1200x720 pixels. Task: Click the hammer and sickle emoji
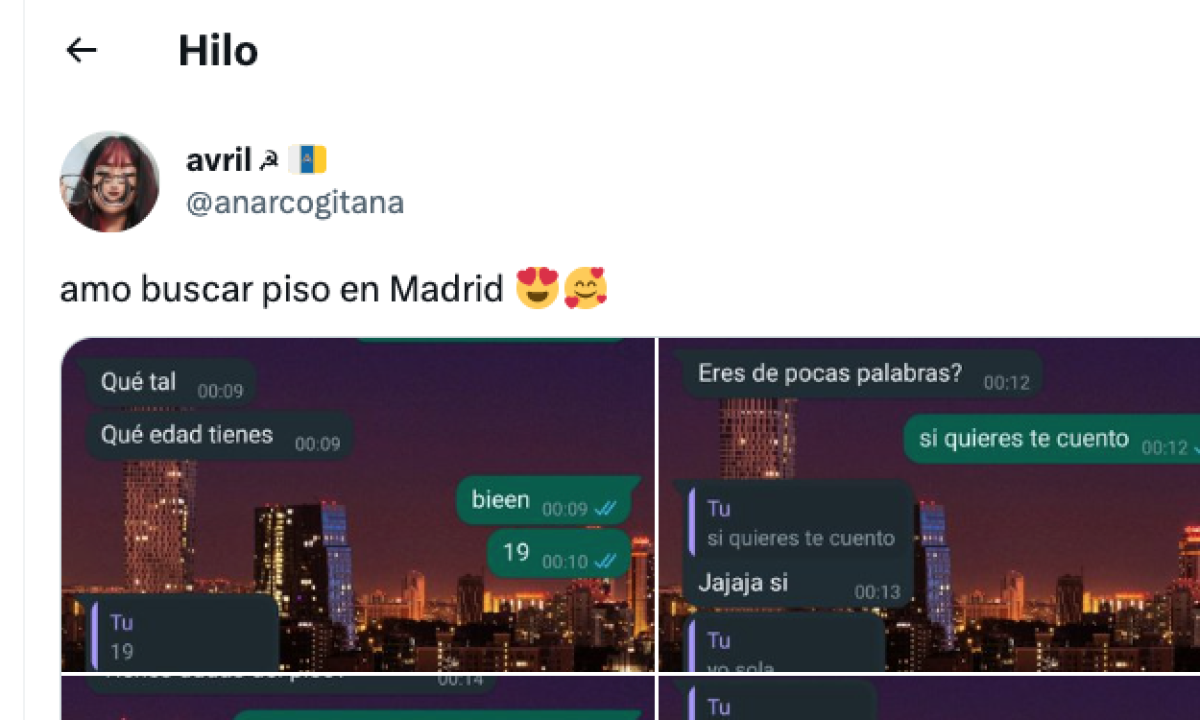tap(269, 160)
